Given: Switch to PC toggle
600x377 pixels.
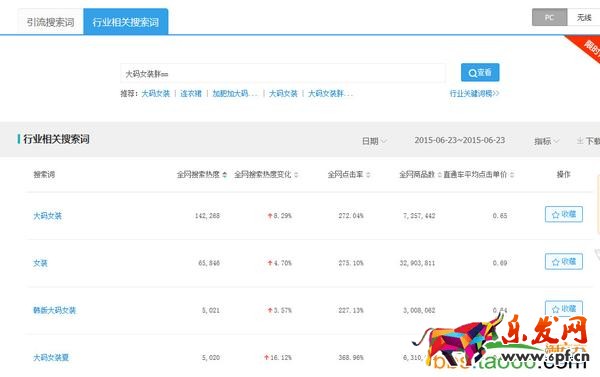Looking at the screenshot, I should click(x=549, y=18).
